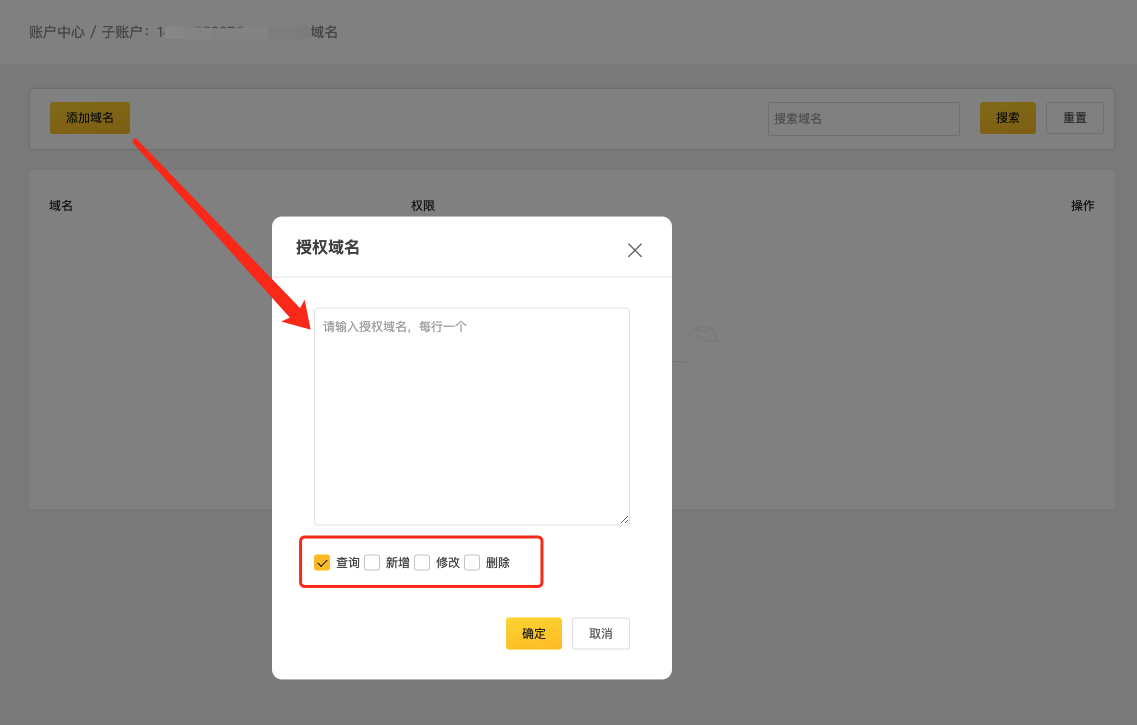Image resolution: width=1137 pixels, height=725 pixels.
Task: Close the 授权域名 dialog with the X icon
Action: coord(635,250)
